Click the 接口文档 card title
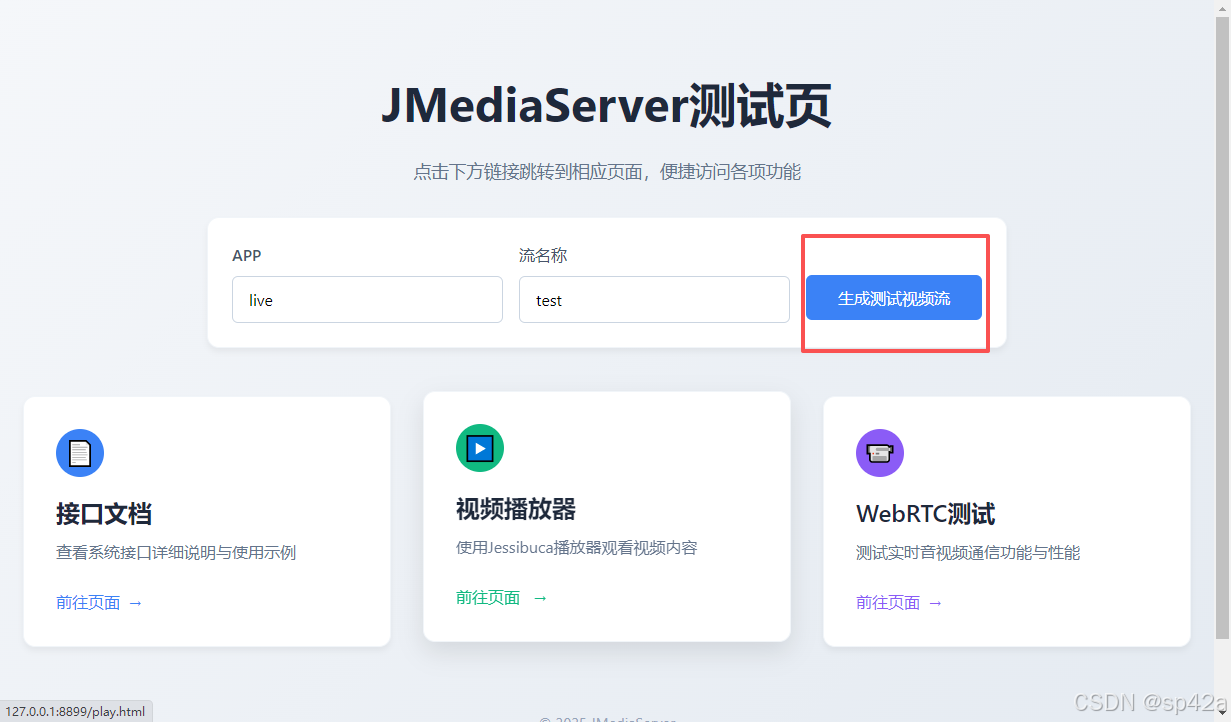The width and height of the screenshot is (1231, 722). (x=104, y=514)
